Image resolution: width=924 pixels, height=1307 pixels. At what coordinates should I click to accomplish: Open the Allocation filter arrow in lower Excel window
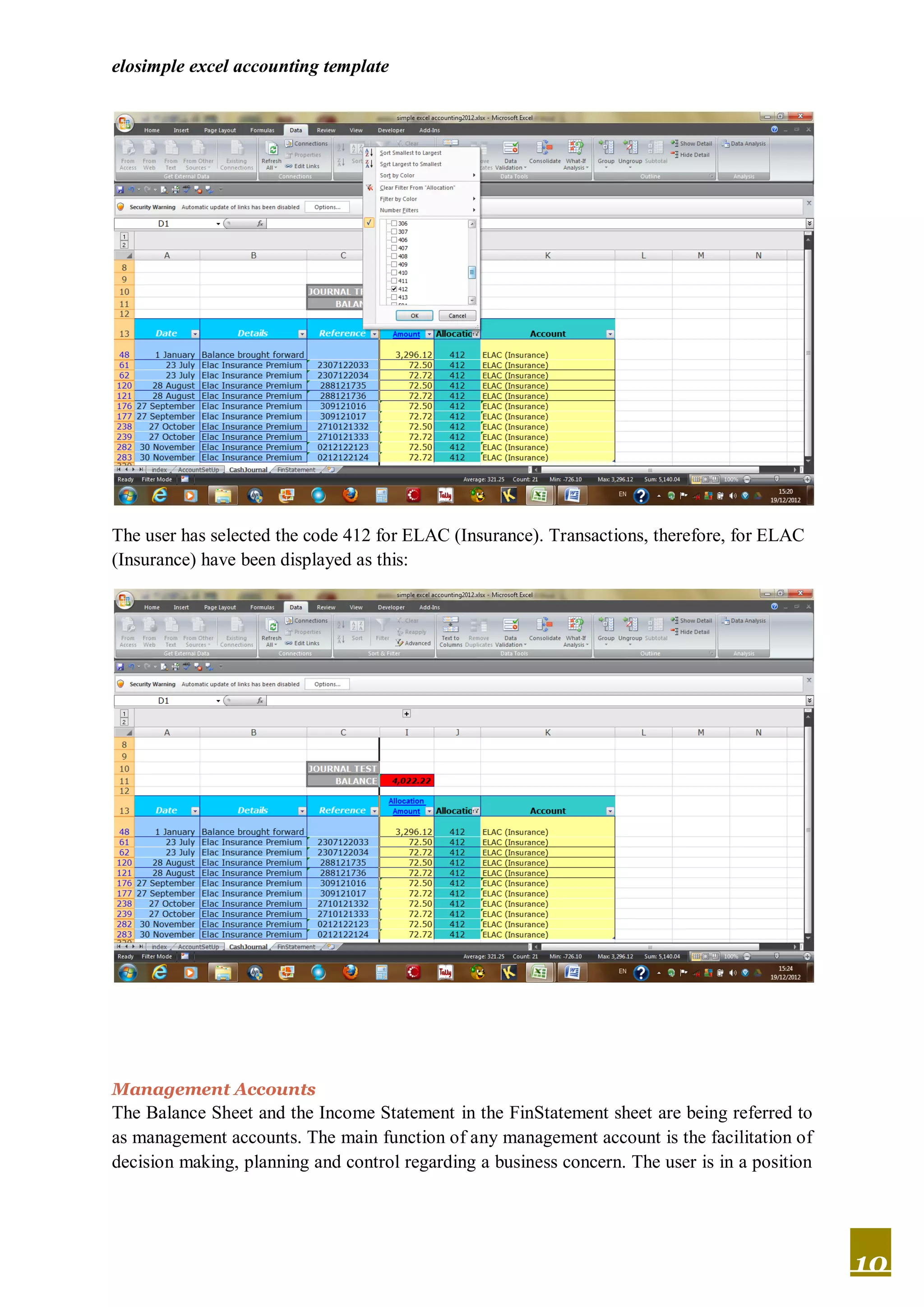(x=476, y=811)
